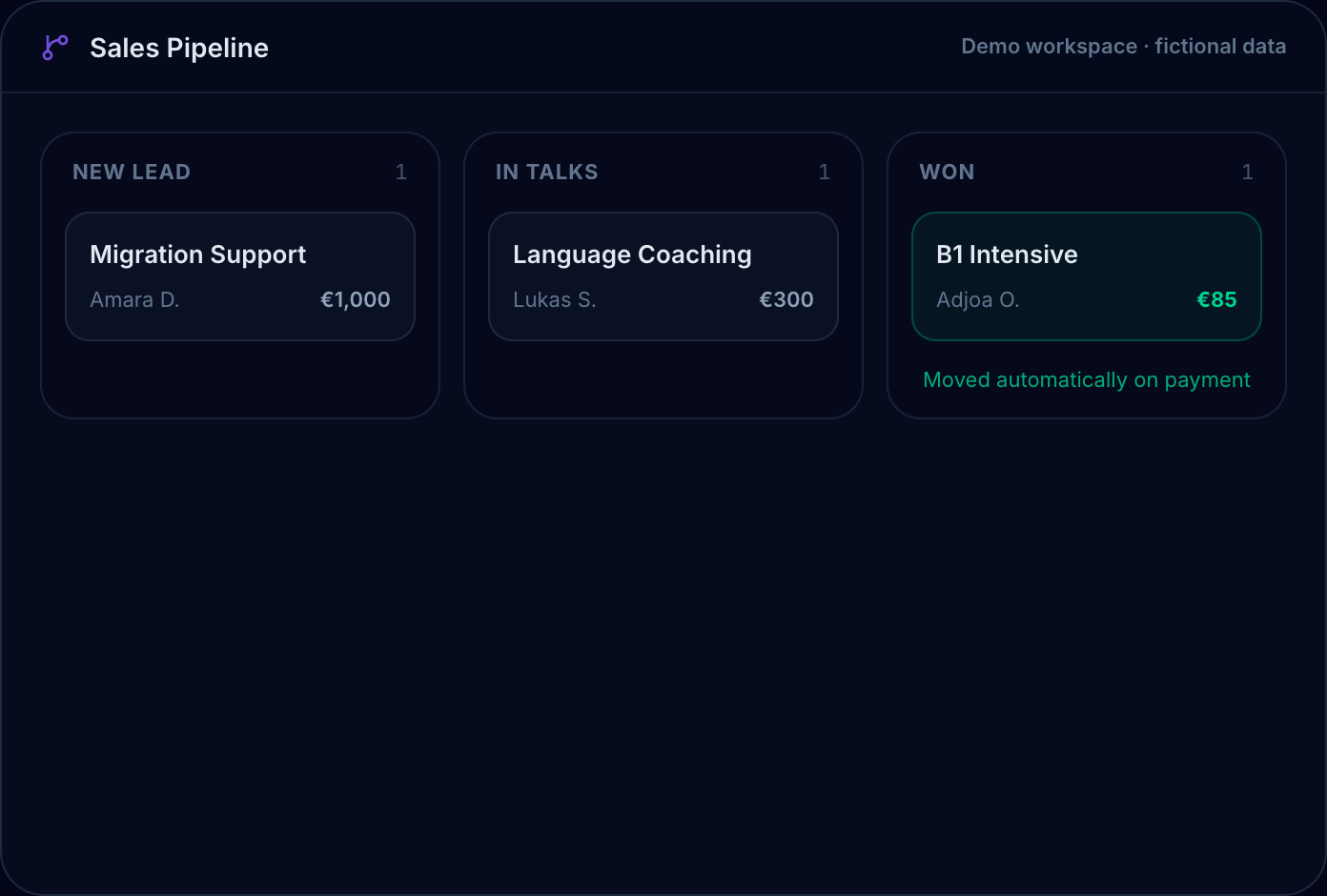Click the Sales Pipeline title

(x=179, y=48)
